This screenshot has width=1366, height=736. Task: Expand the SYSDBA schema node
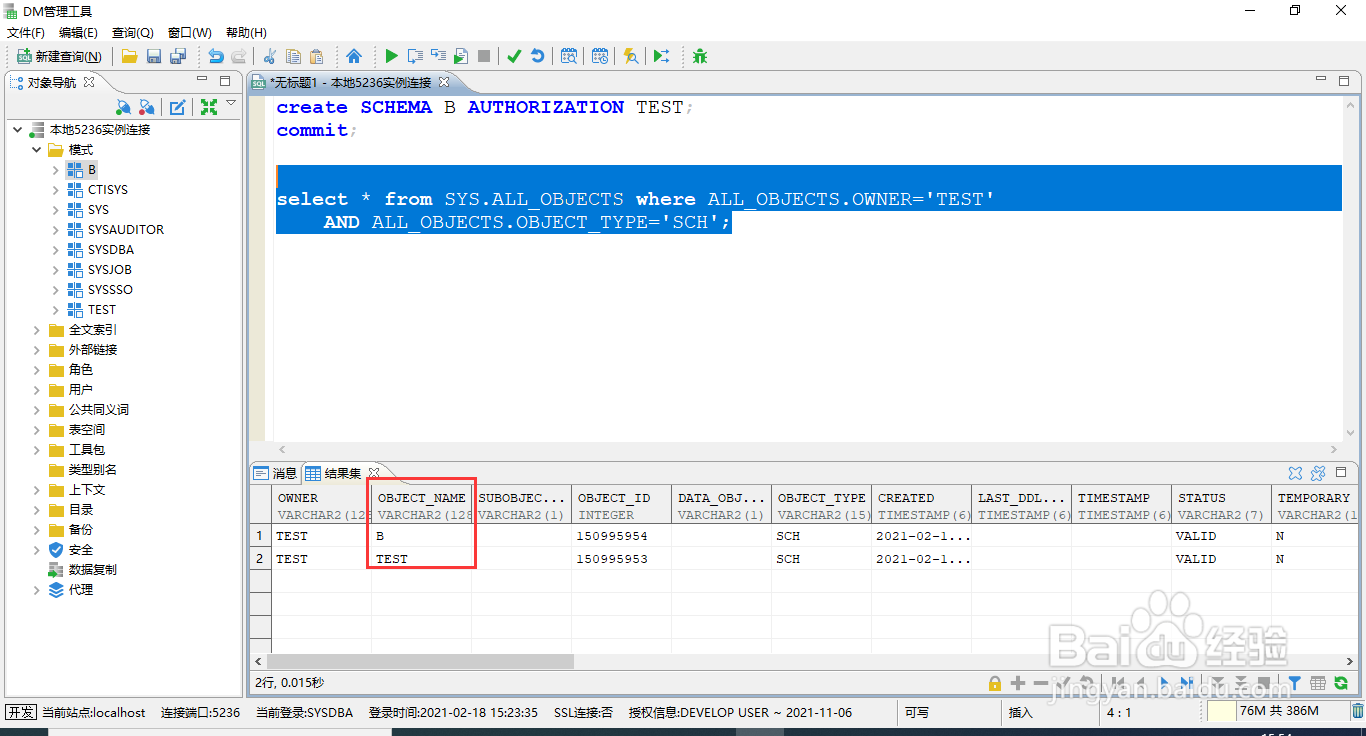click(x=56, y=249)
